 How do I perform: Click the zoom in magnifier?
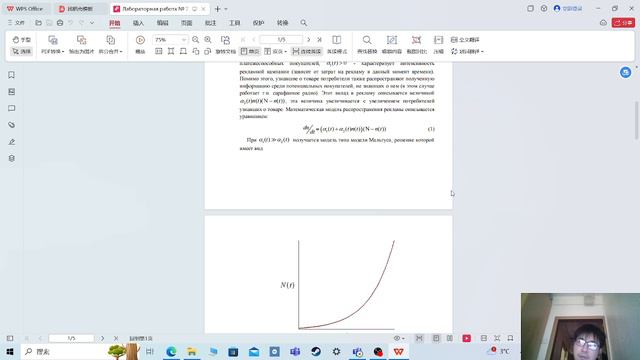208,40
